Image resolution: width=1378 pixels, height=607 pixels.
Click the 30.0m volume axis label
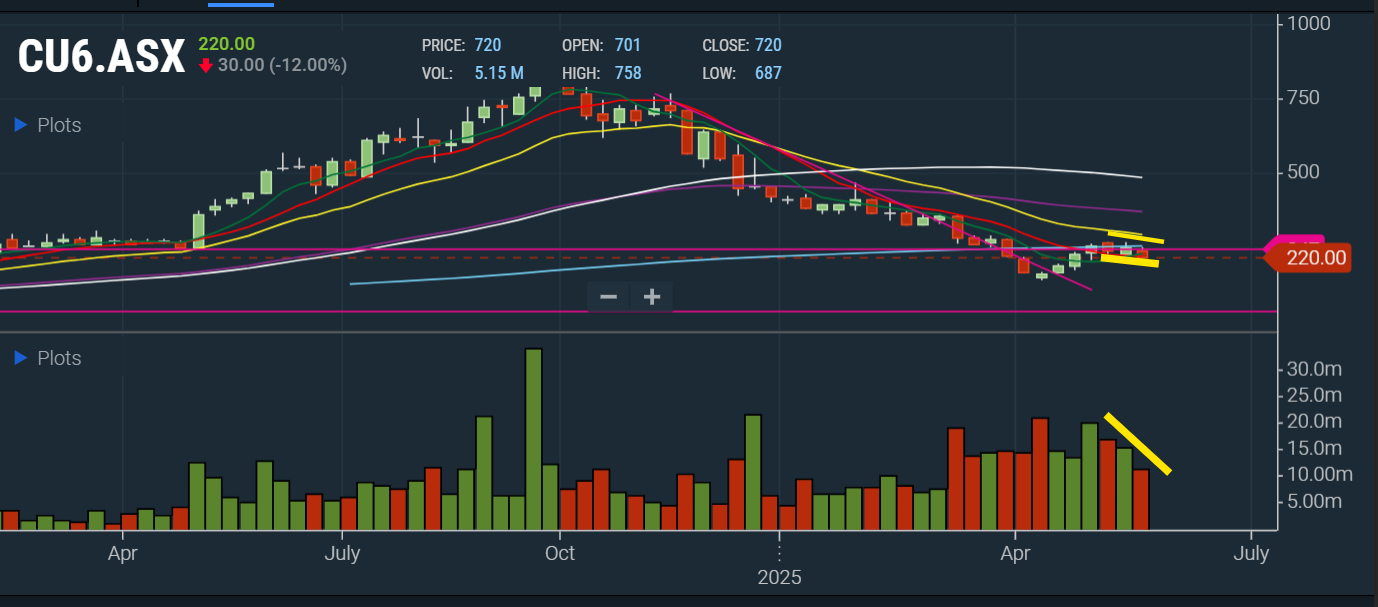pyautogui.click(x=1315, y=369)
